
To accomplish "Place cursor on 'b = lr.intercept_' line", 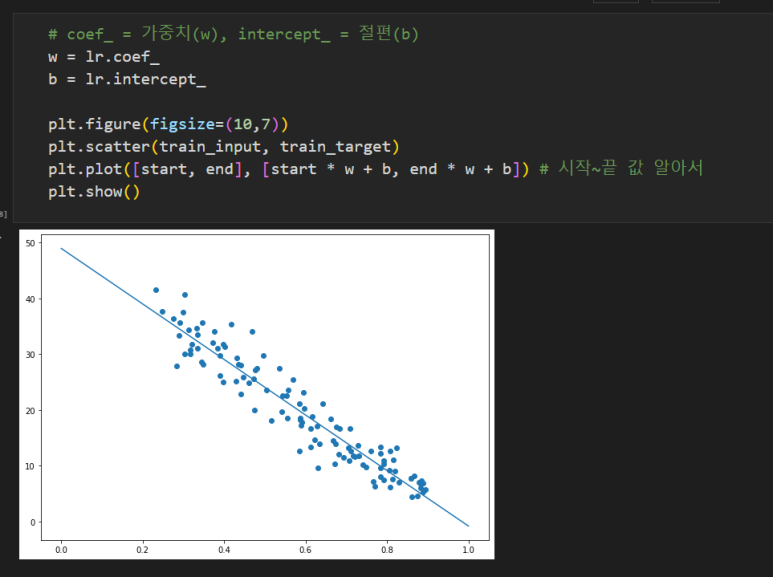I will (x=127, y=79).
